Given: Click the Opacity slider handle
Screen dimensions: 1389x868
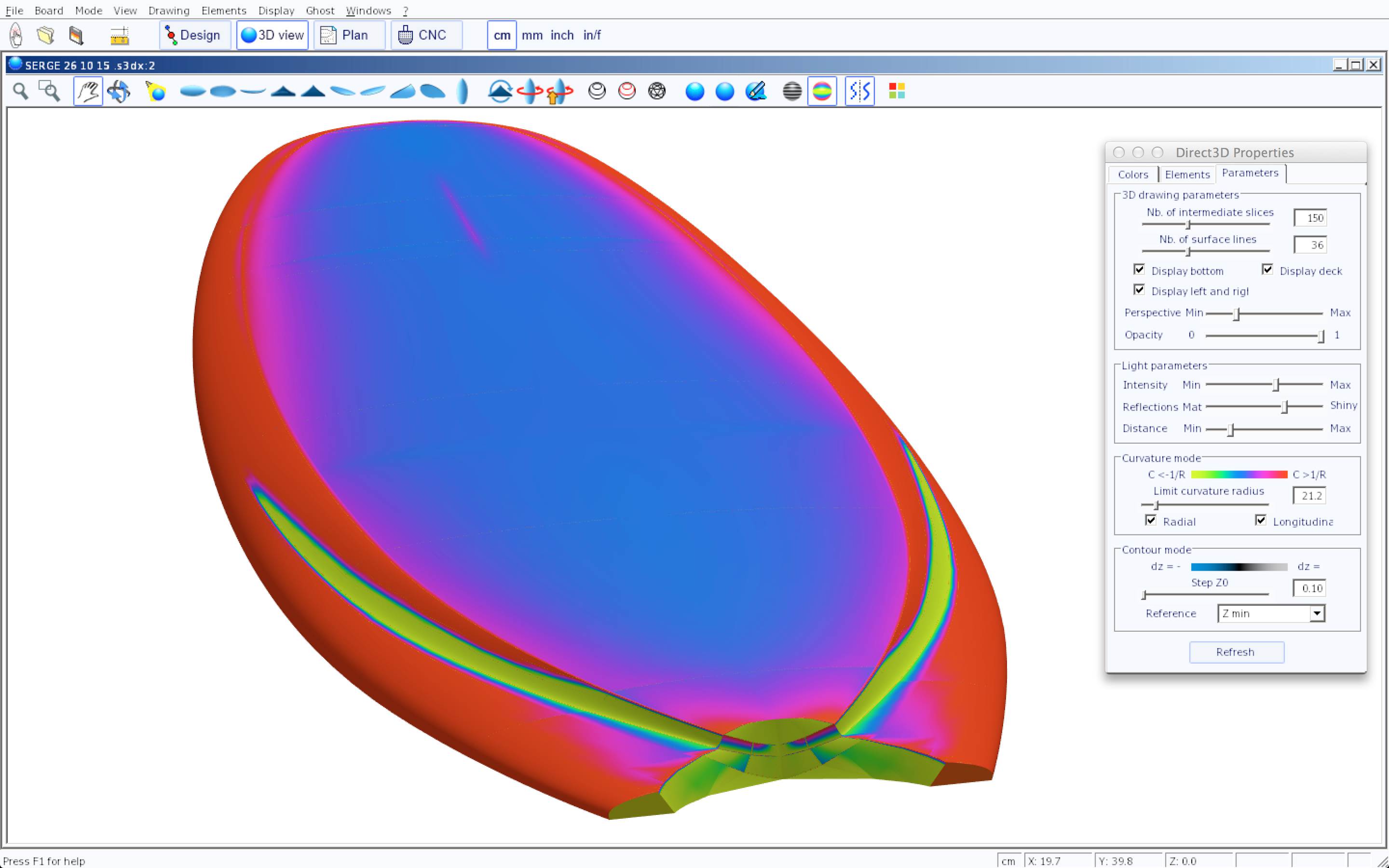Looking at the screenshot, I should coord(1321,336).
